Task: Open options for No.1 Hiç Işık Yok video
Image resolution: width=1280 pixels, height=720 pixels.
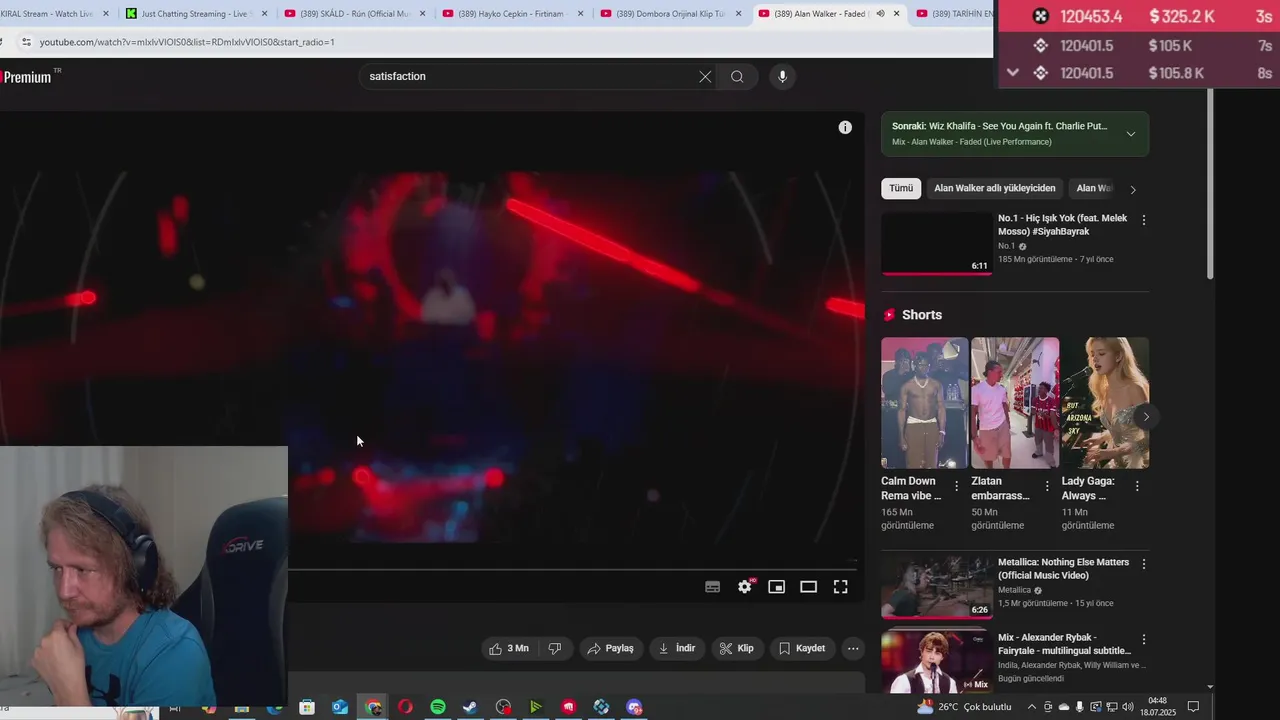Action: click(x=1144, y=220)
